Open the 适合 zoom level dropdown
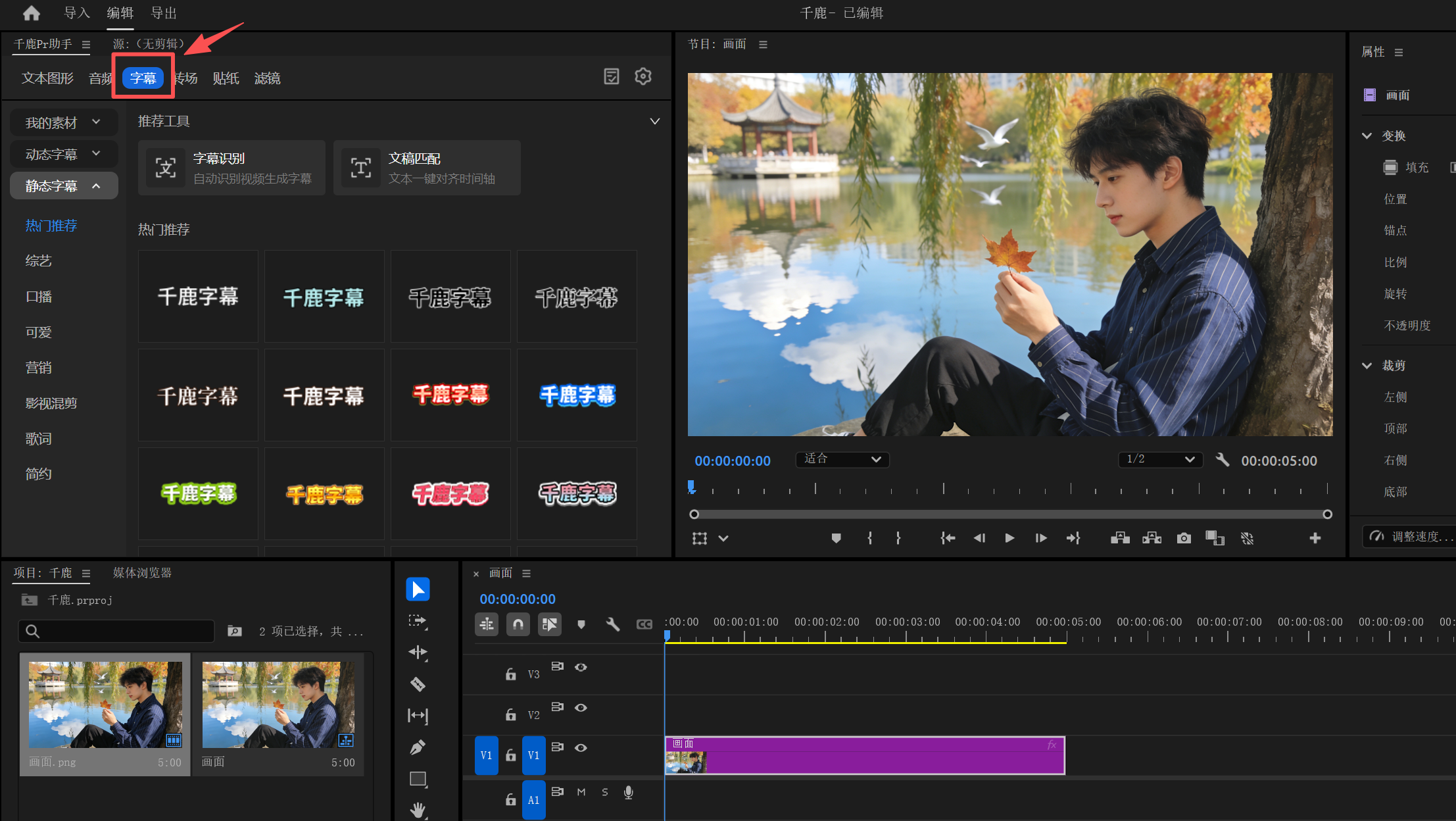The height and width of the screenshot is (821, 1456). tap(842, 459)
